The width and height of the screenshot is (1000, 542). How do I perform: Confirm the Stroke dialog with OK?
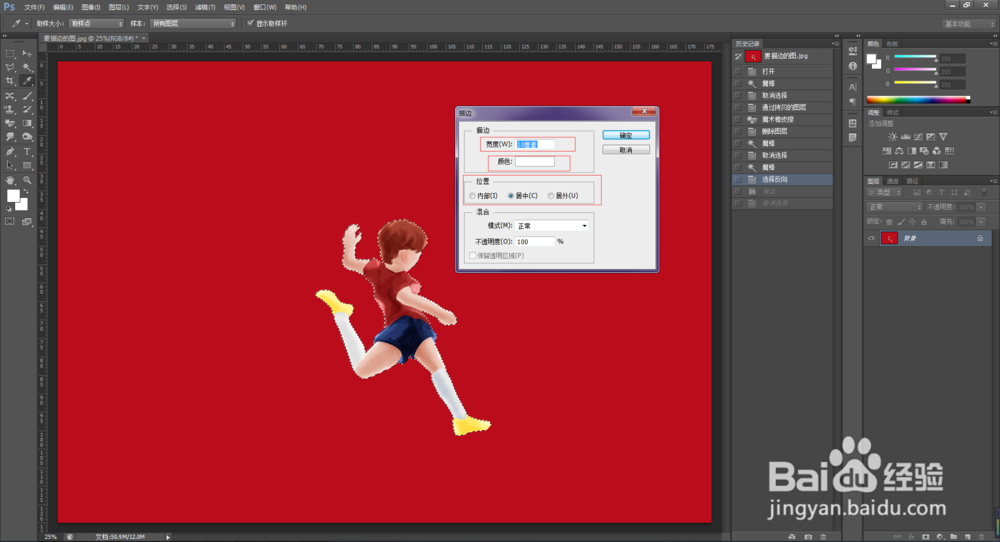click(x=626, y=135)
